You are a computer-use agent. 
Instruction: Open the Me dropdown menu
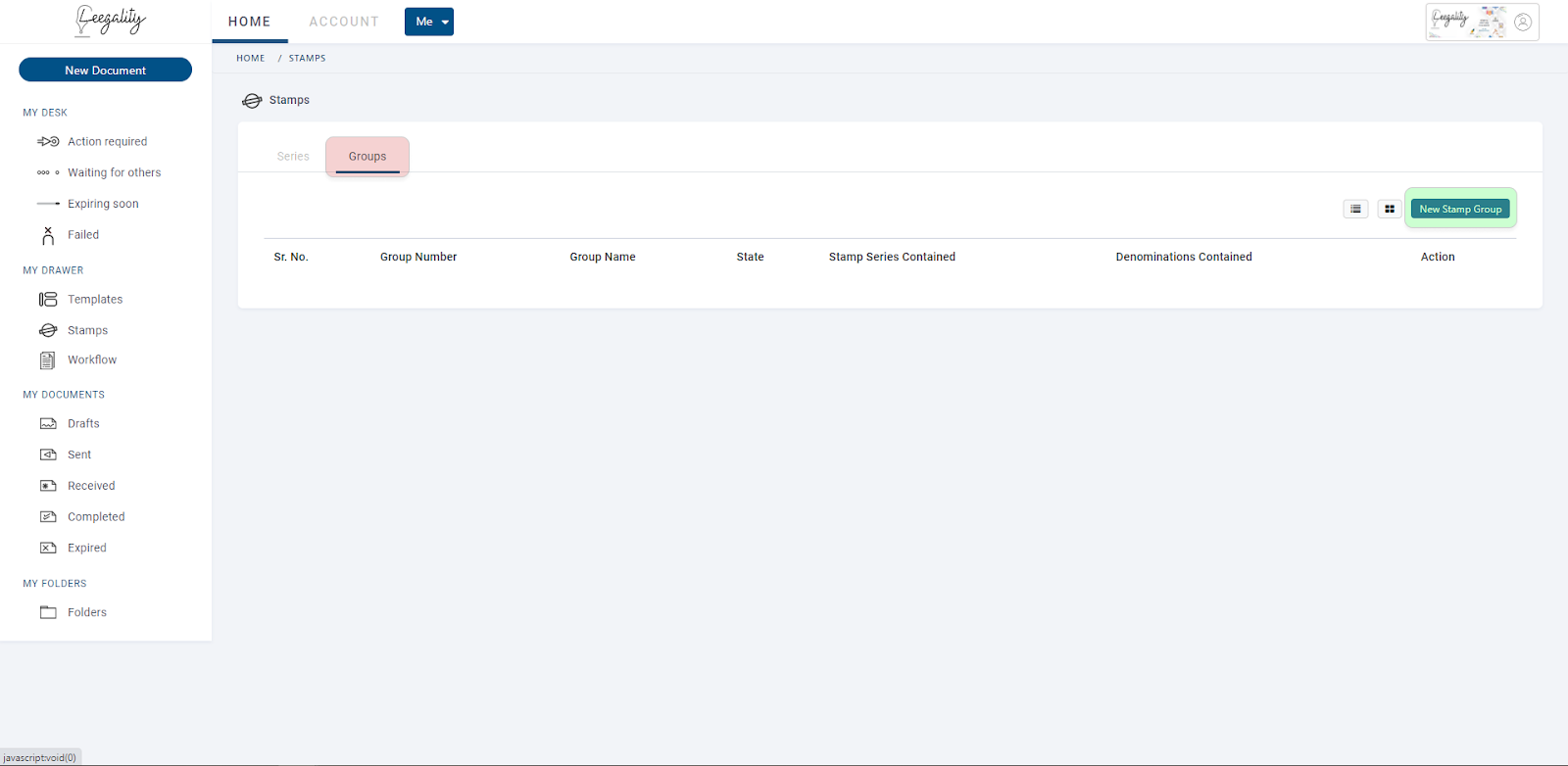pos(429,22)
